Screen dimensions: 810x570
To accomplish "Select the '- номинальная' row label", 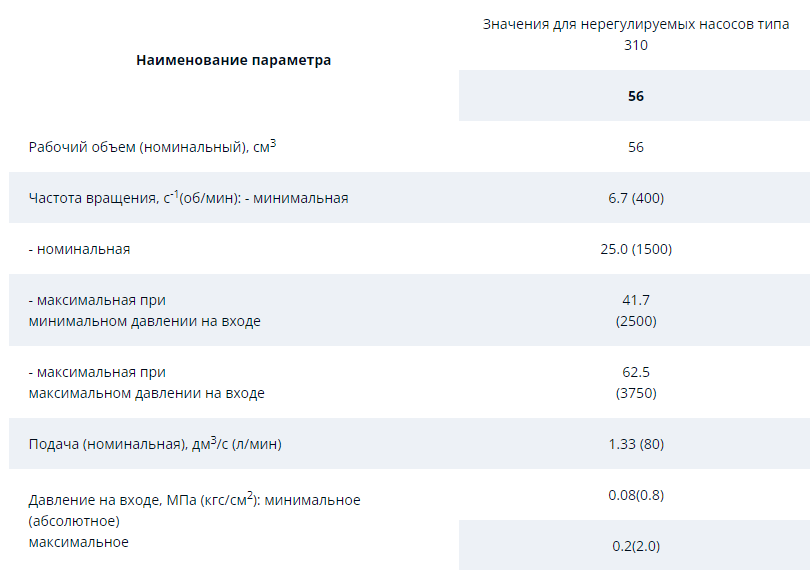I will 79,249.
